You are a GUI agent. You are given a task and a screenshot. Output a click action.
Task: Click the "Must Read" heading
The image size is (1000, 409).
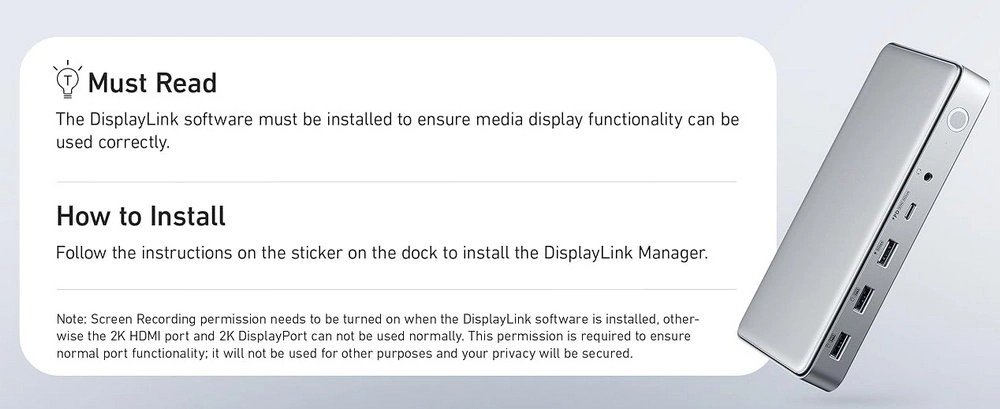coord(152,82)
